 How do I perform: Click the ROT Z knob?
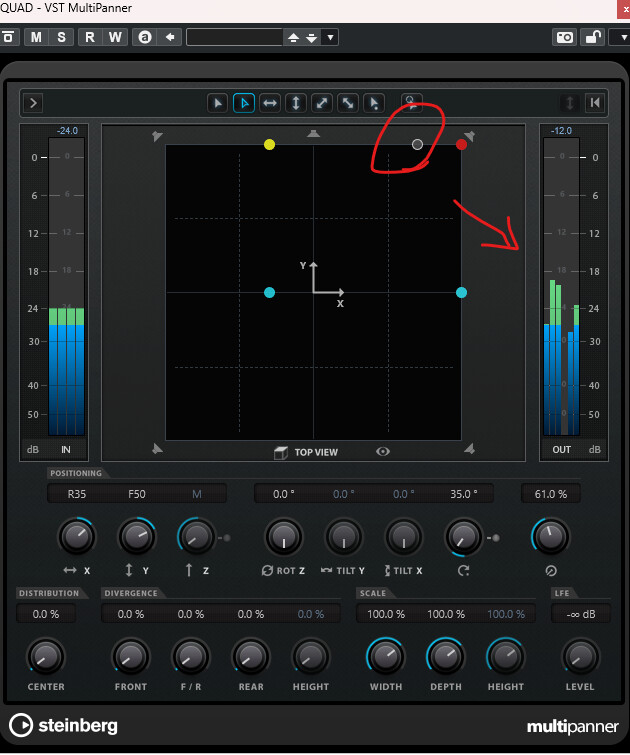click(x=284, y=536)
